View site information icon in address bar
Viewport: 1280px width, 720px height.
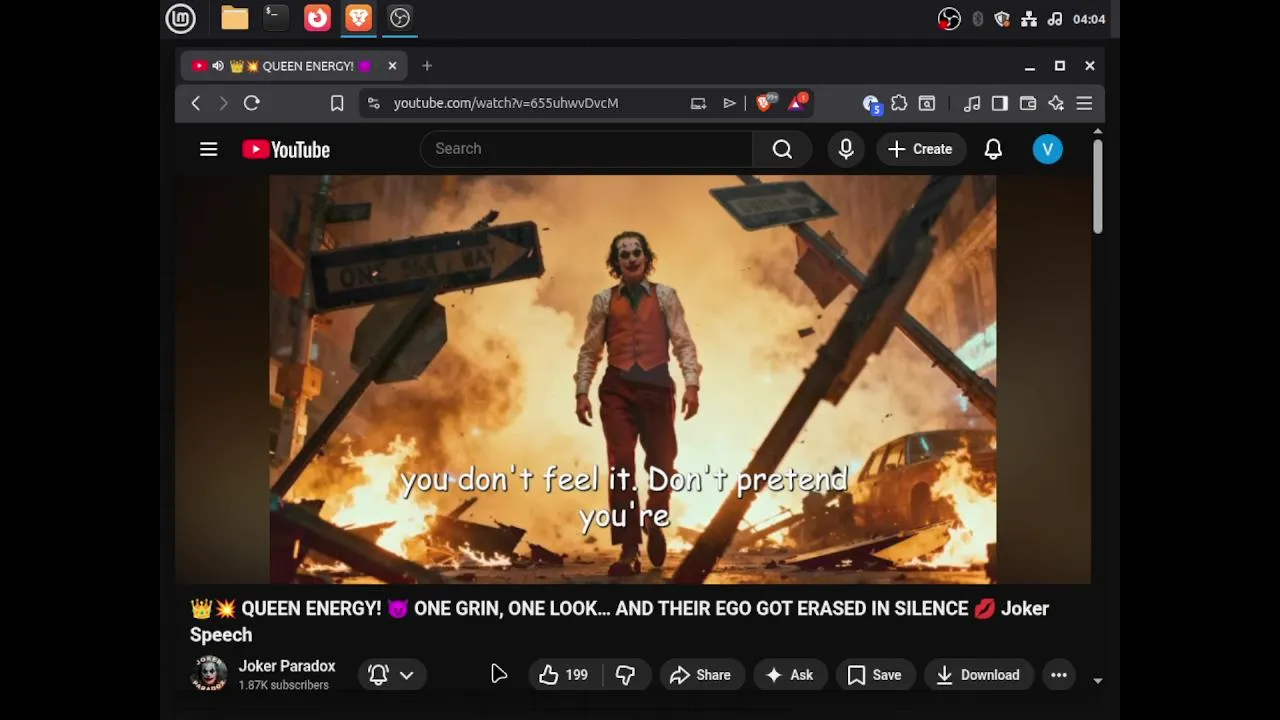click(x=373, y=103)
